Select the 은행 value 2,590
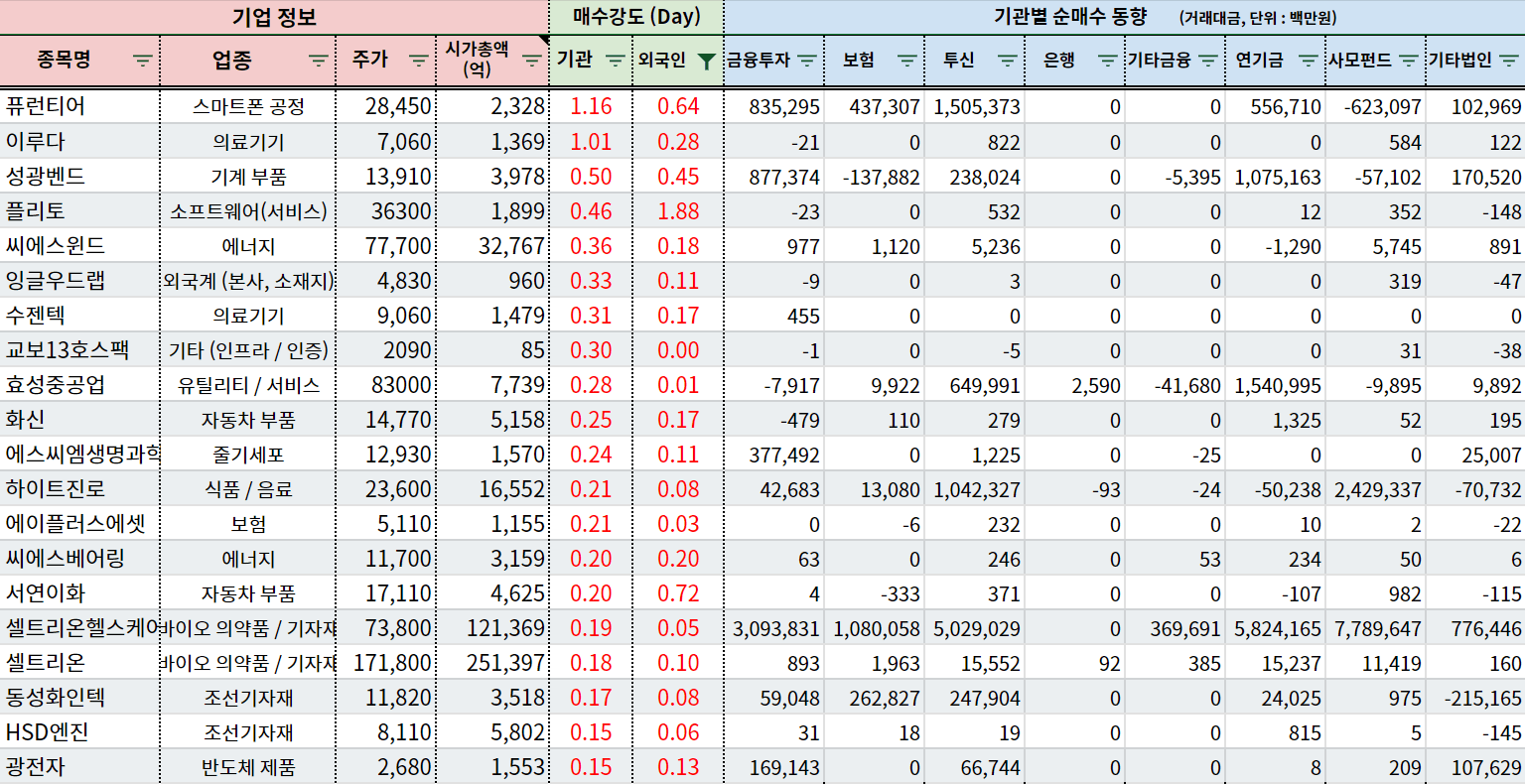The image size is (1525, 784). 1075,384
